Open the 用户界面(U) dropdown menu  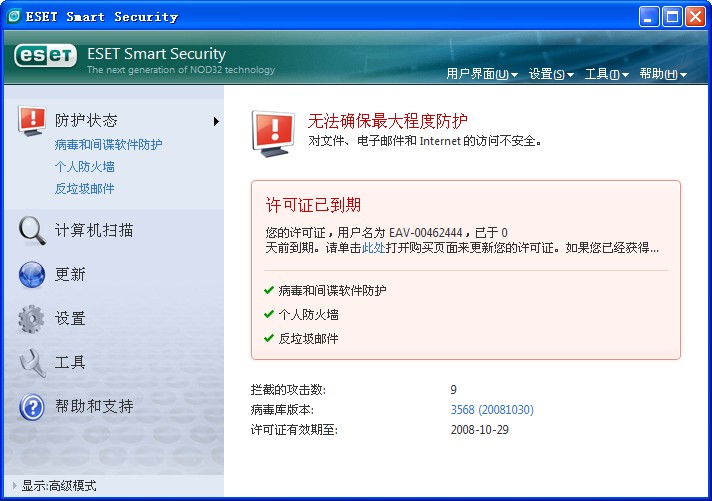(x=482, y=74)
